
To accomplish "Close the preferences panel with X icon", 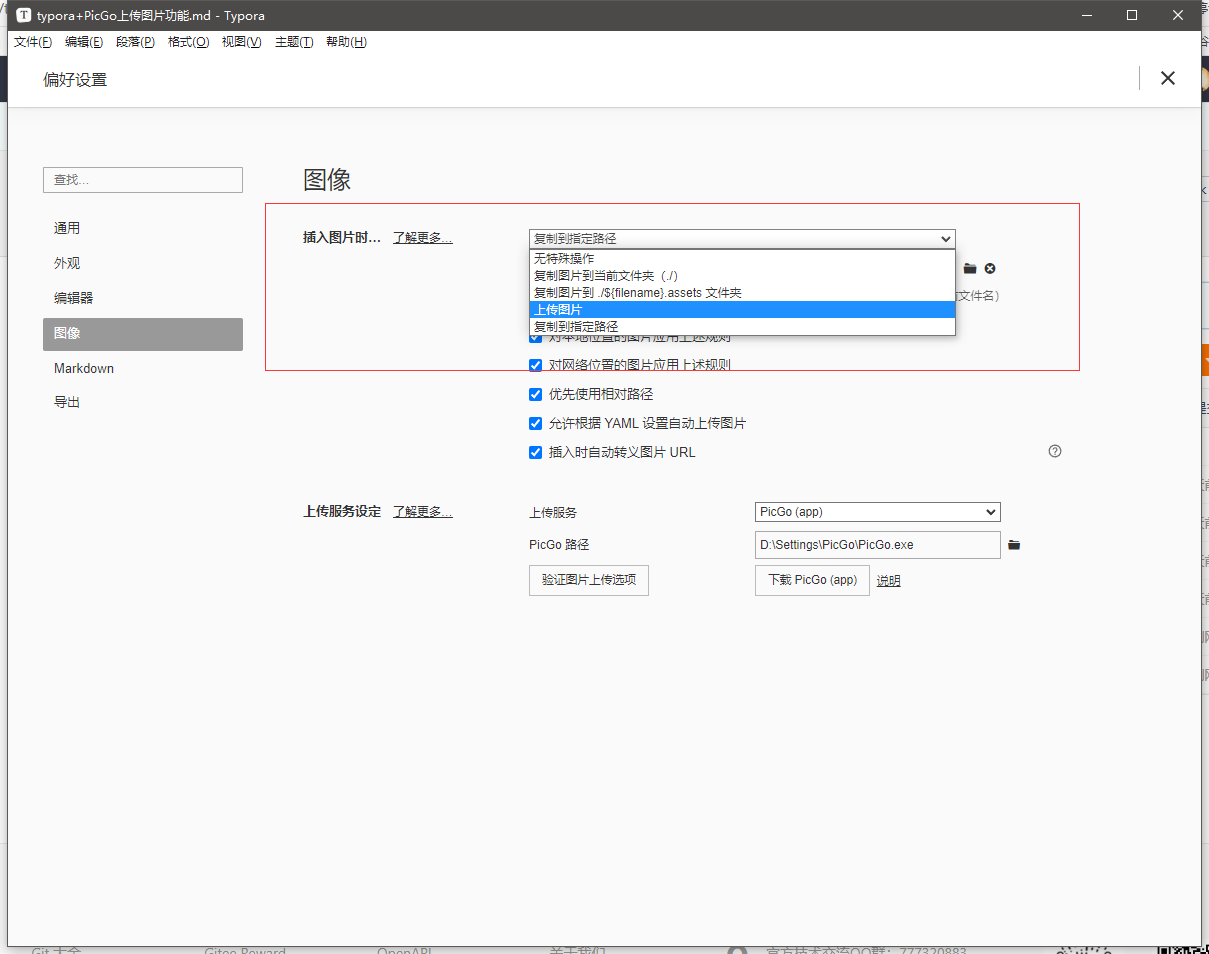I will 1167,78.
